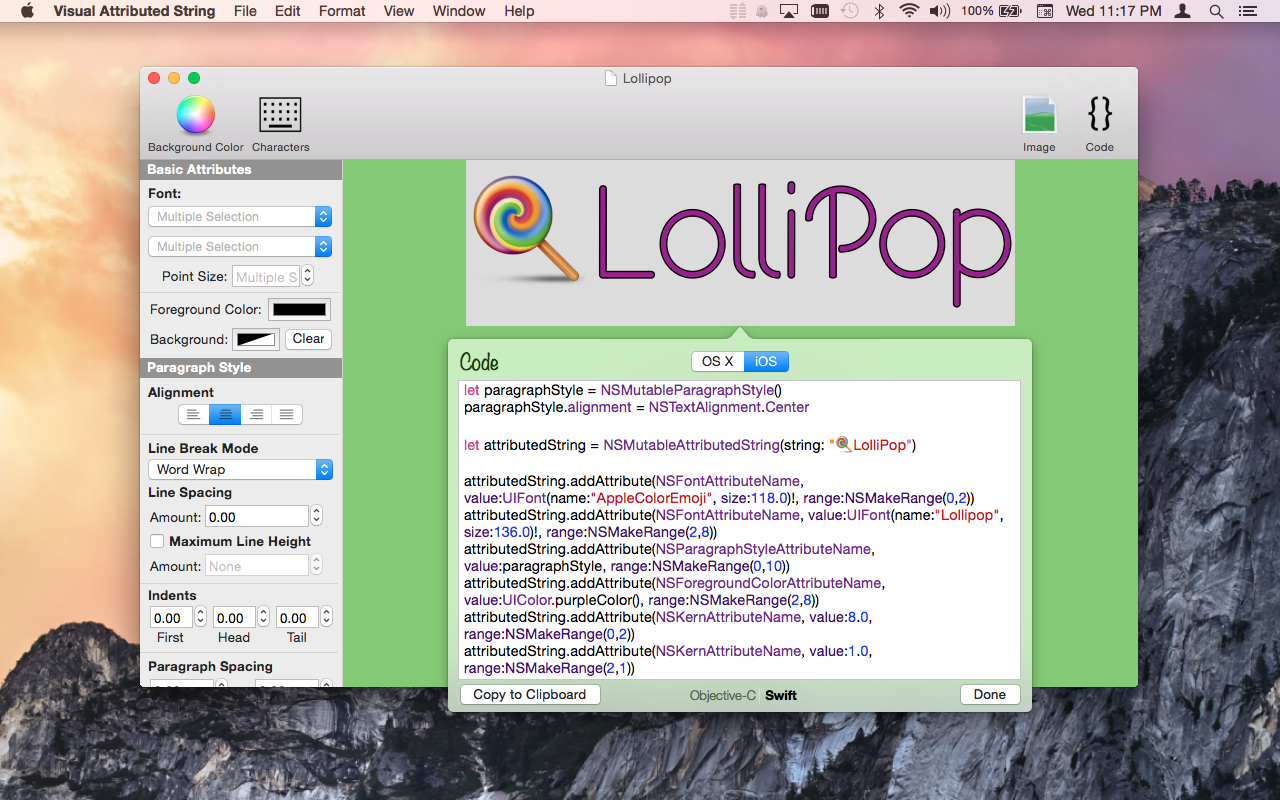Click the Bluetooth menu bar icon
The image size is (1280, 800).
[880, 11]
